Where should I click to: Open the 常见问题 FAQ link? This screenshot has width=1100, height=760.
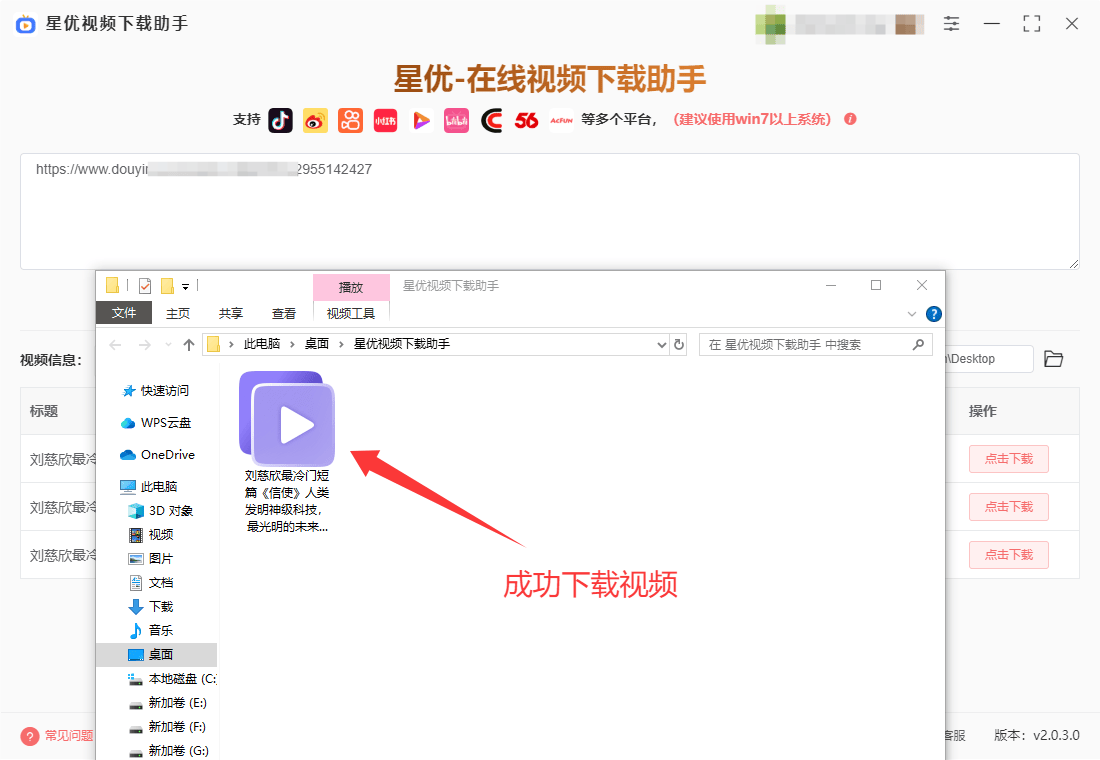tap(62, 736)
